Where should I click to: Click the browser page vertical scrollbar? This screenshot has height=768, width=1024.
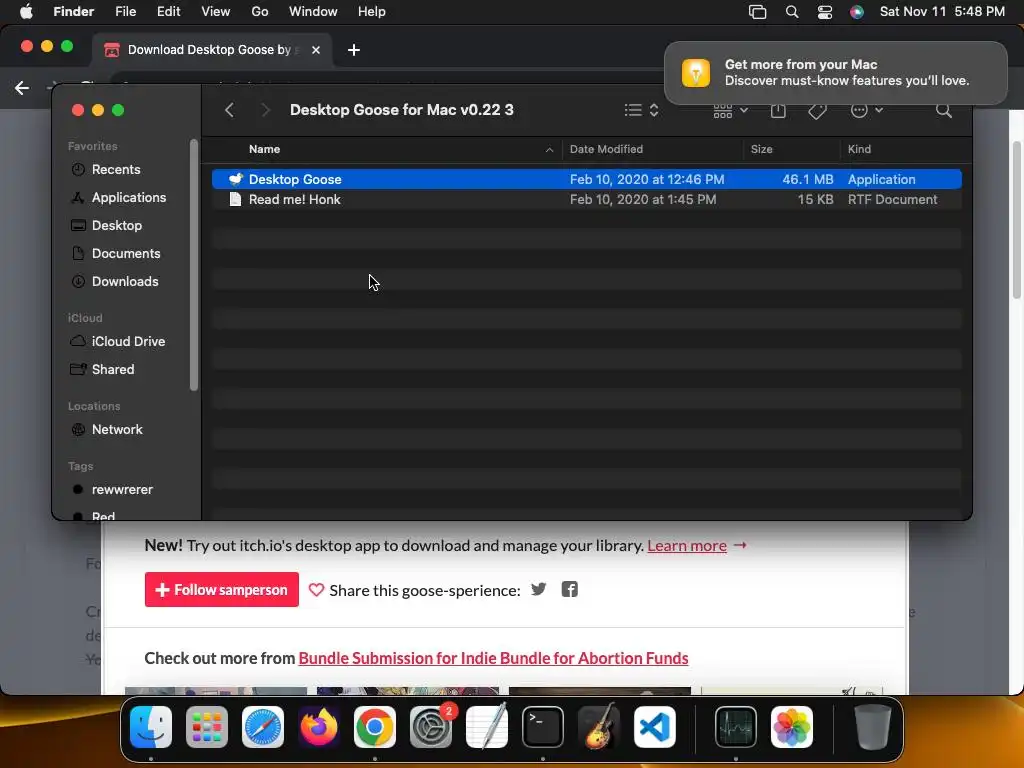point(1016,219)
